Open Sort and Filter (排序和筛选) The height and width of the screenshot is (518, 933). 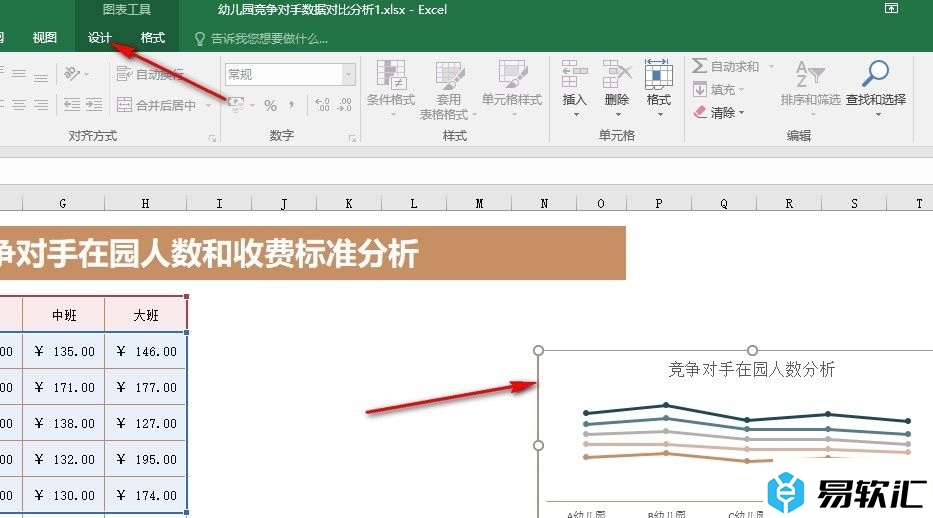click(x=810, y=87)
